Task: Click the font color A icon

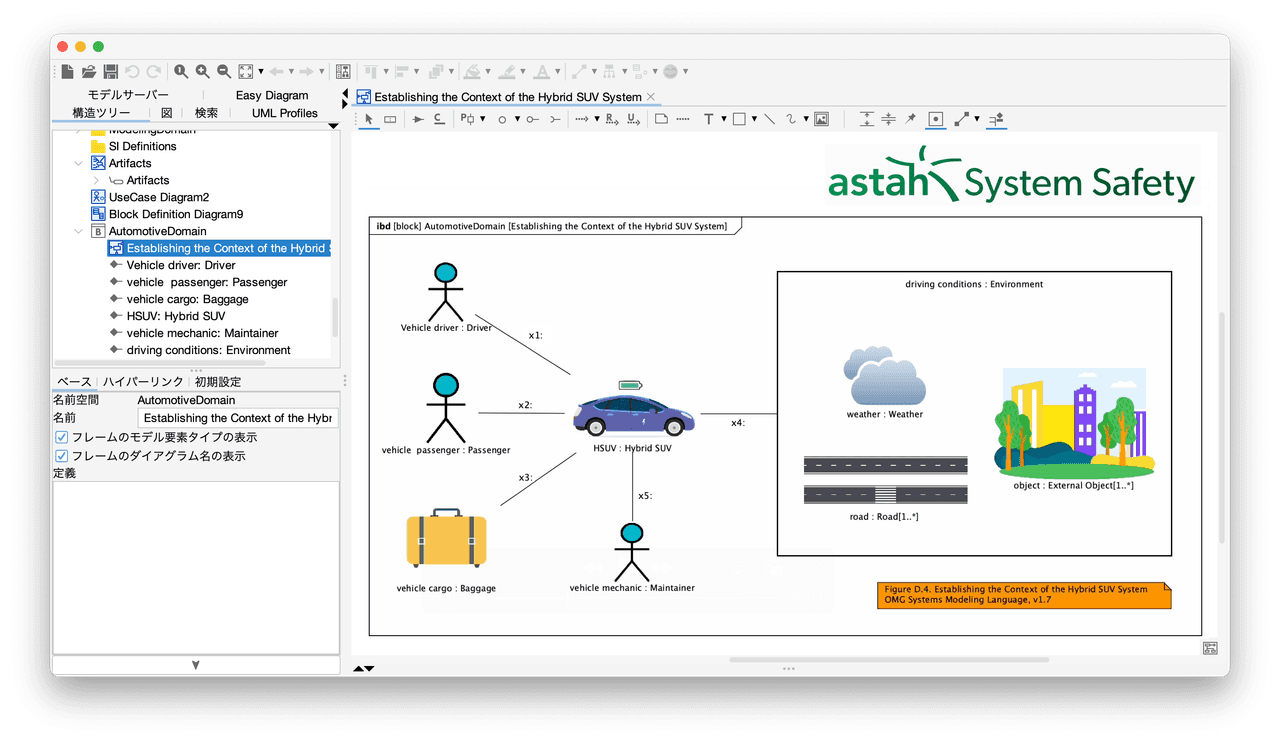Action: (541, 71)
